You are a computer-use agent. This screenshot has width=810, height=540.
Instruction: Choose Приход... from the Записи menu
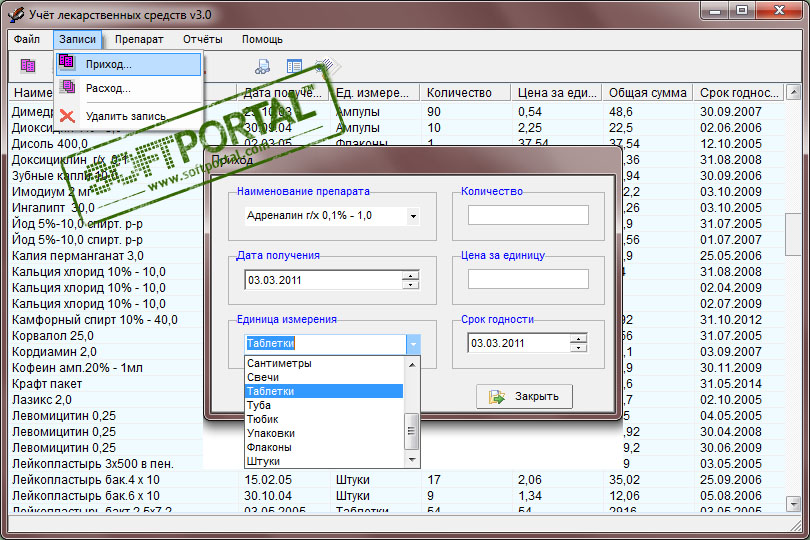coord(128,64)
